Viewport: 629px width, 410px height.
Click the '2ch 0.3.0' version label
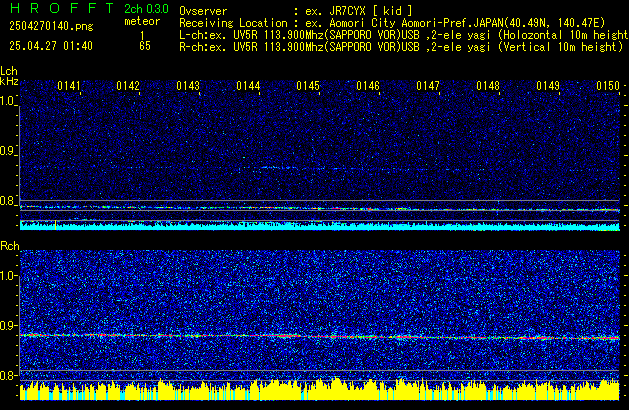(146, 9)
